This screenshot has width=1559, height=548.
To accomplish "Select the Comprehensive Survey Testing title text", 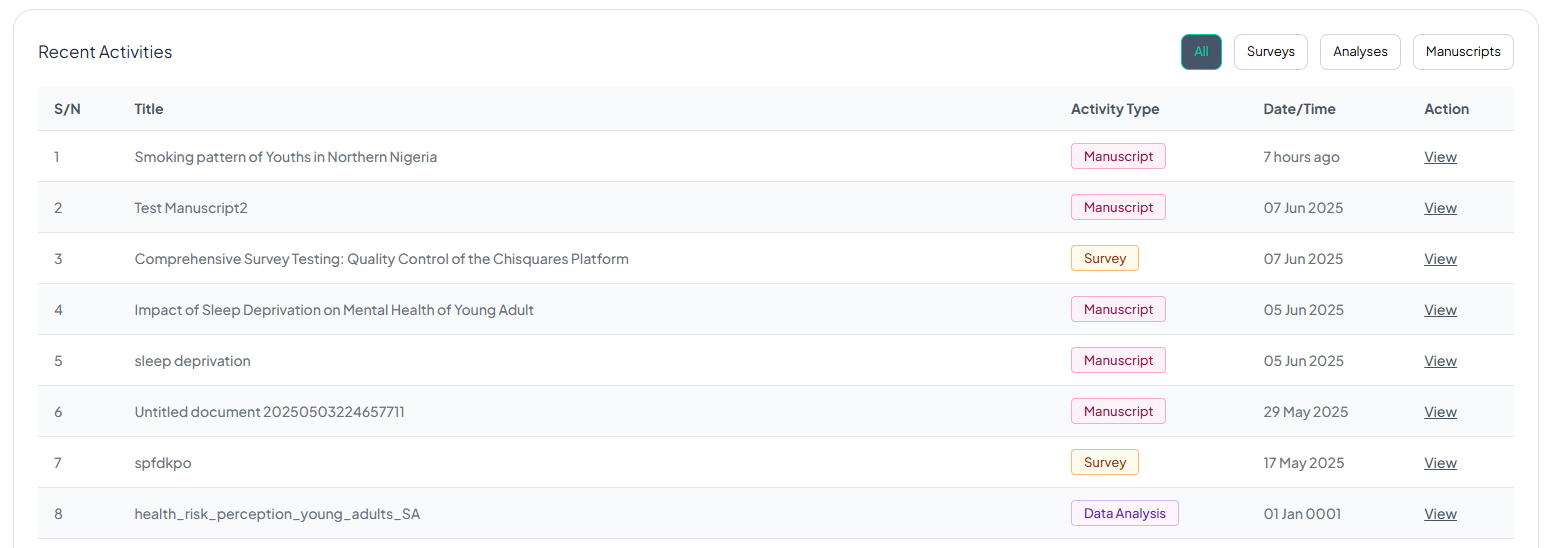I will tap(381, 259).
